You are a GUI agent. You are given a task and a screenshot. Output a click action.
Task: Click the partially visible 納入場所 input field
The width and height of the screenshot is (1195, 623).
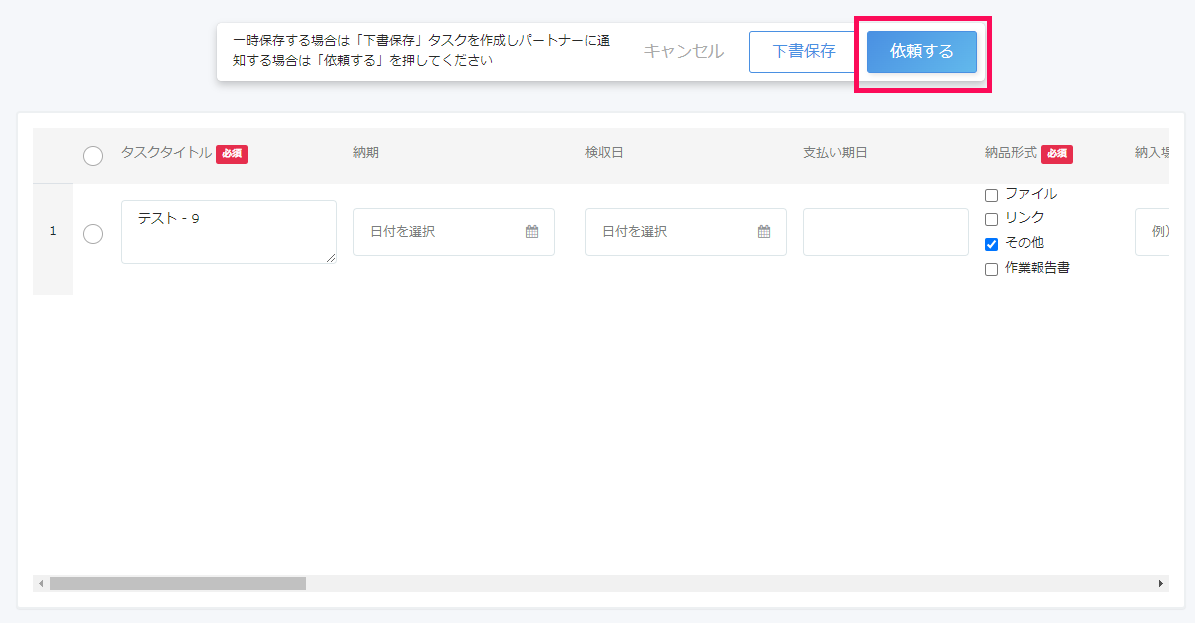1152,232
